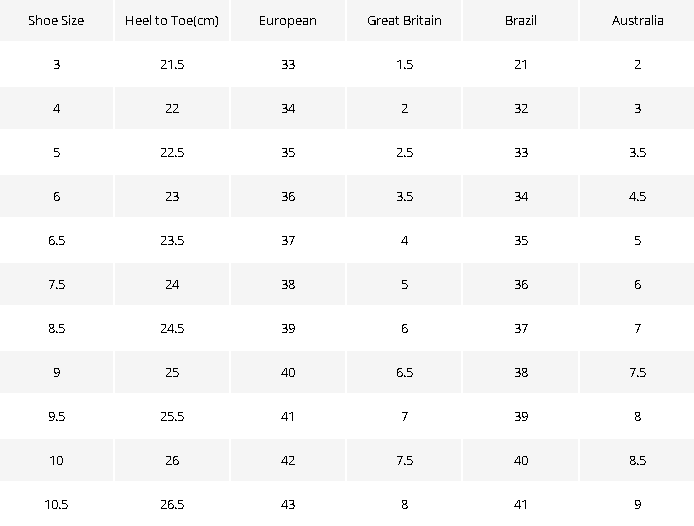Image resolution: width=694 pixels, height=526 pixels.
Task: Click the 24.5 heel to toe cell
Action: point(172,329)
